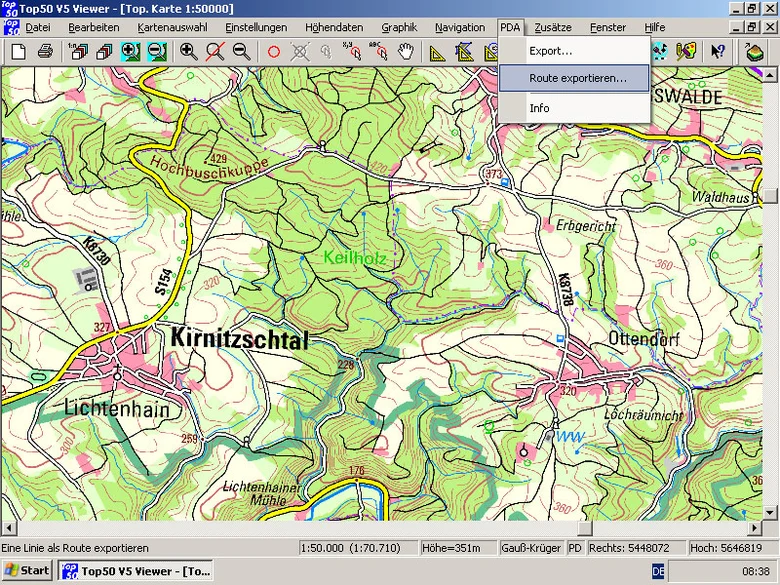Click the magnifier with red strike-through
The image size is (780, 585).
215,51
